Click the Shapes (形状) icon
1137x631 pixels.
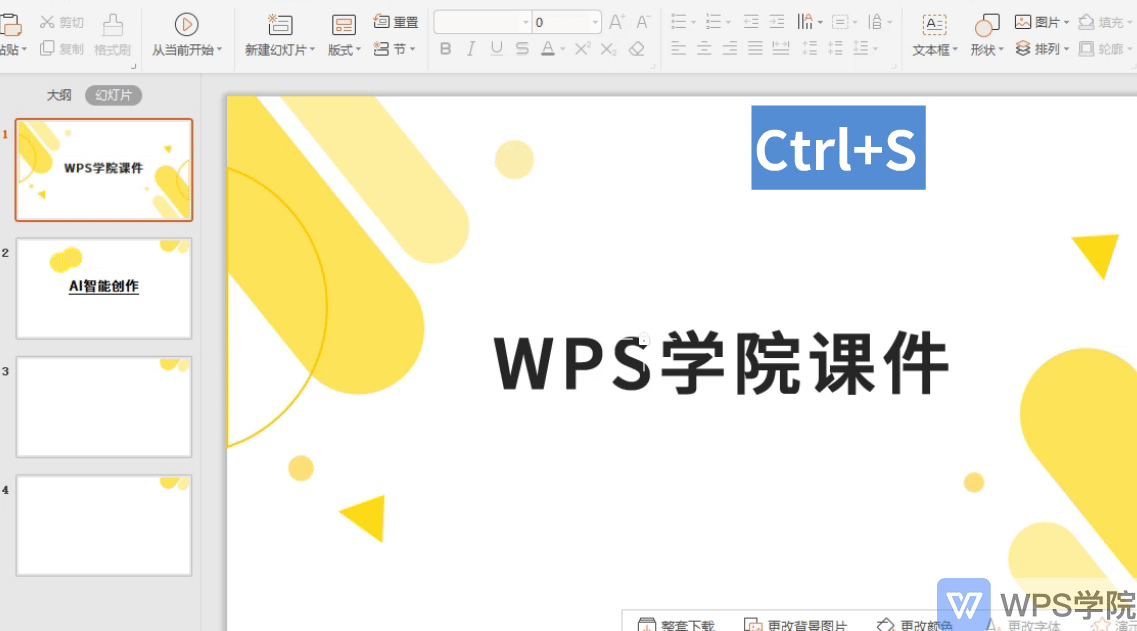987,25
